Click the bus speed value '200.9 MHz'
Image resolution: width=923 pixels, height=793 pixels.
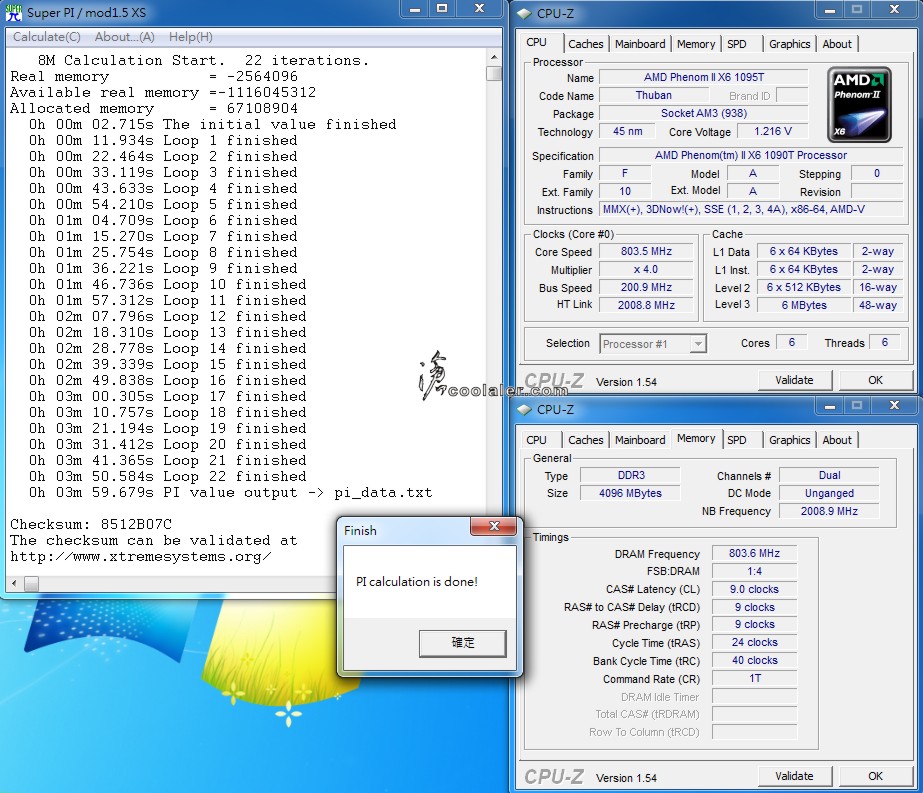(646, 287)
